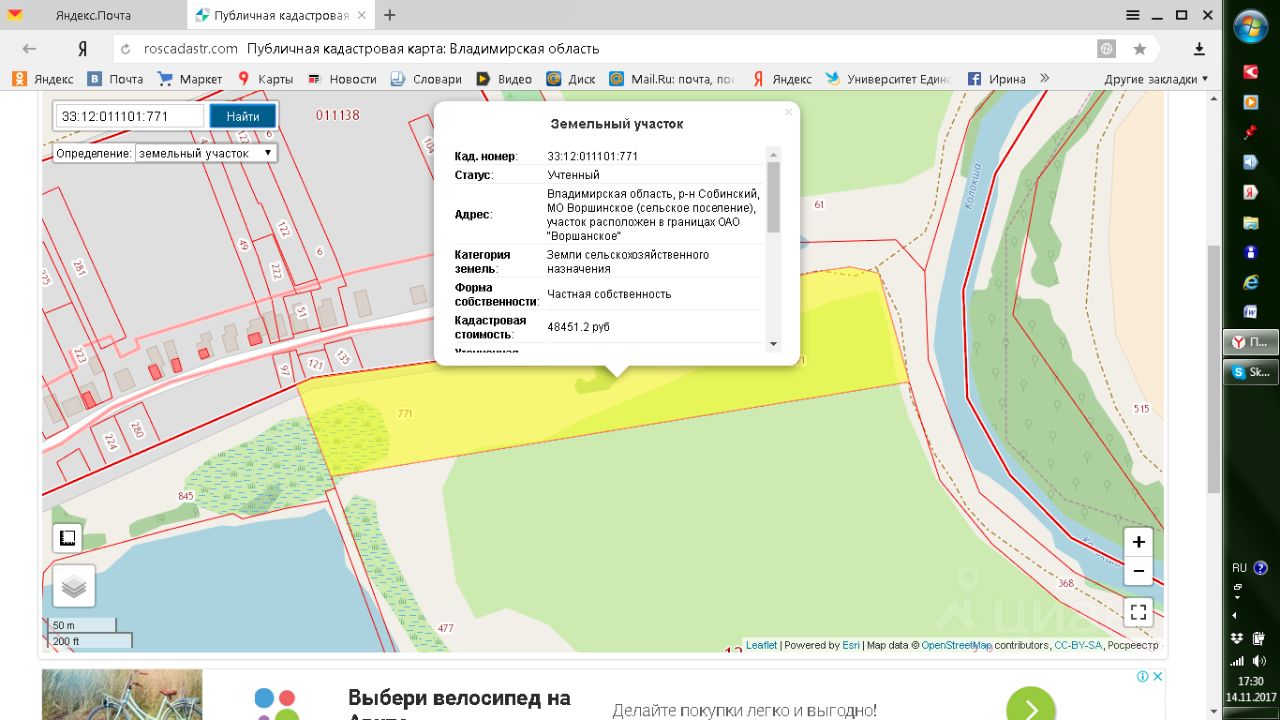Open browser downloads
The image size is (1280, 720).
click(x=1199, y=49)
